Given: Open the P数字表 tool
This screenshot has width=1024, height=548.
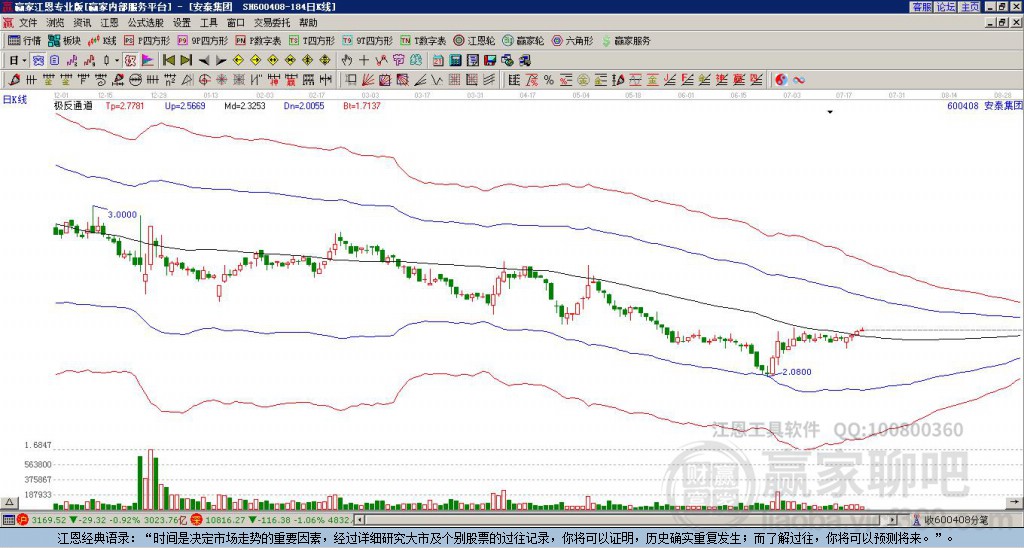Looking at the screenshot, I should pos(257,40).
